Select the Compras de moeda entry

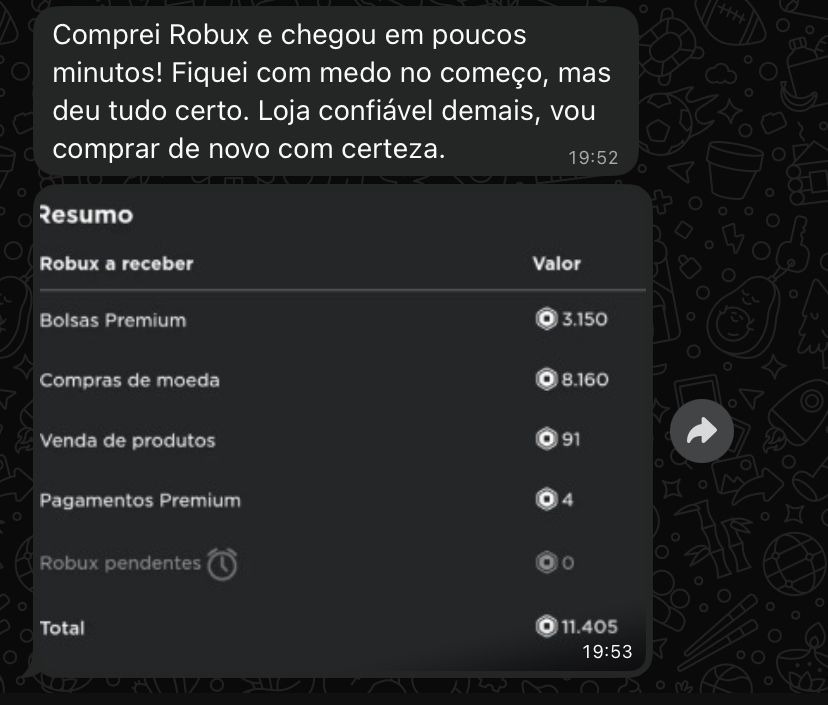click(x=130, y=381)
